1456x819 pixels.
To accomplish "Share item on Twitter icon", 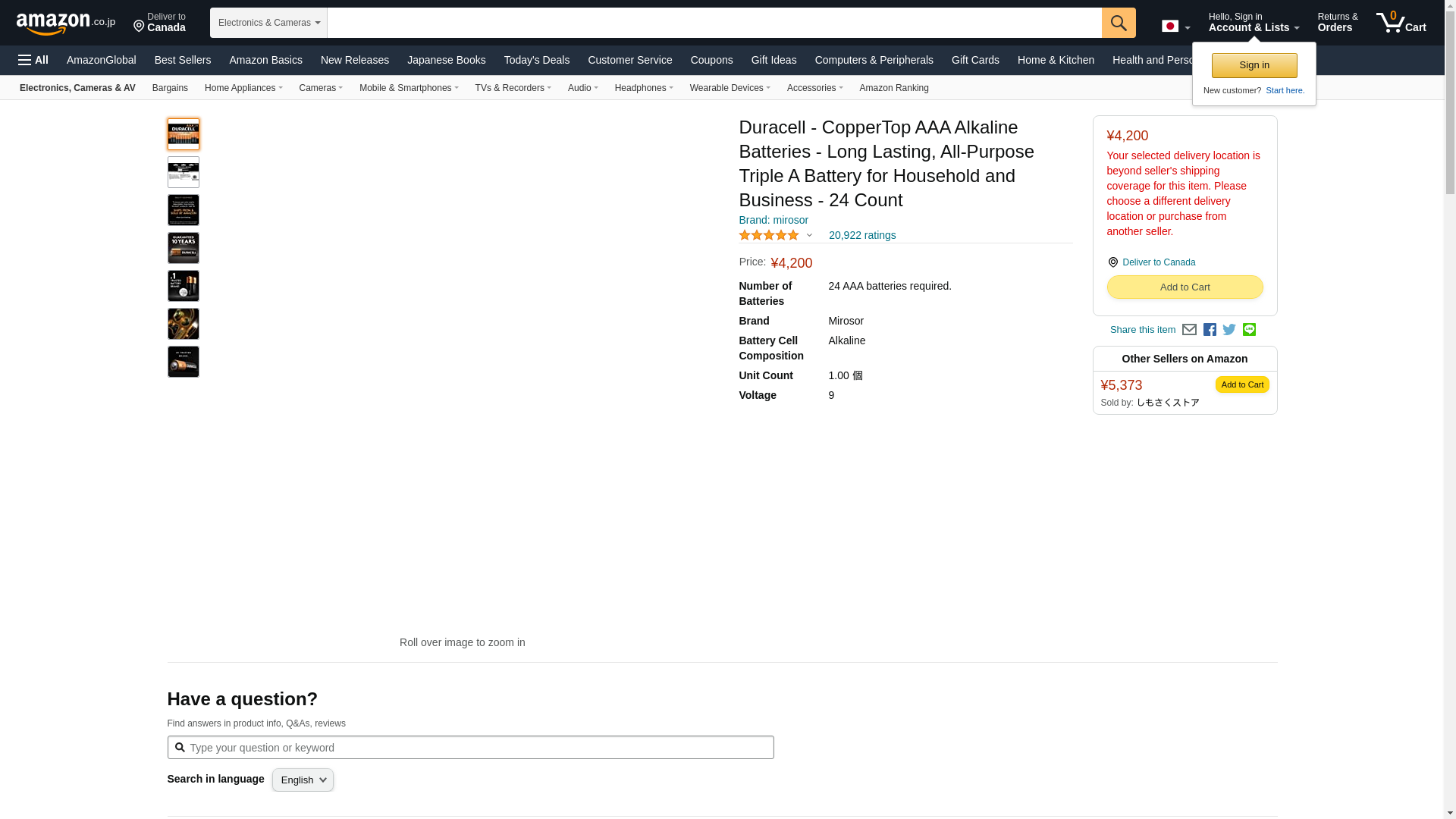I will click(1229, 330).
